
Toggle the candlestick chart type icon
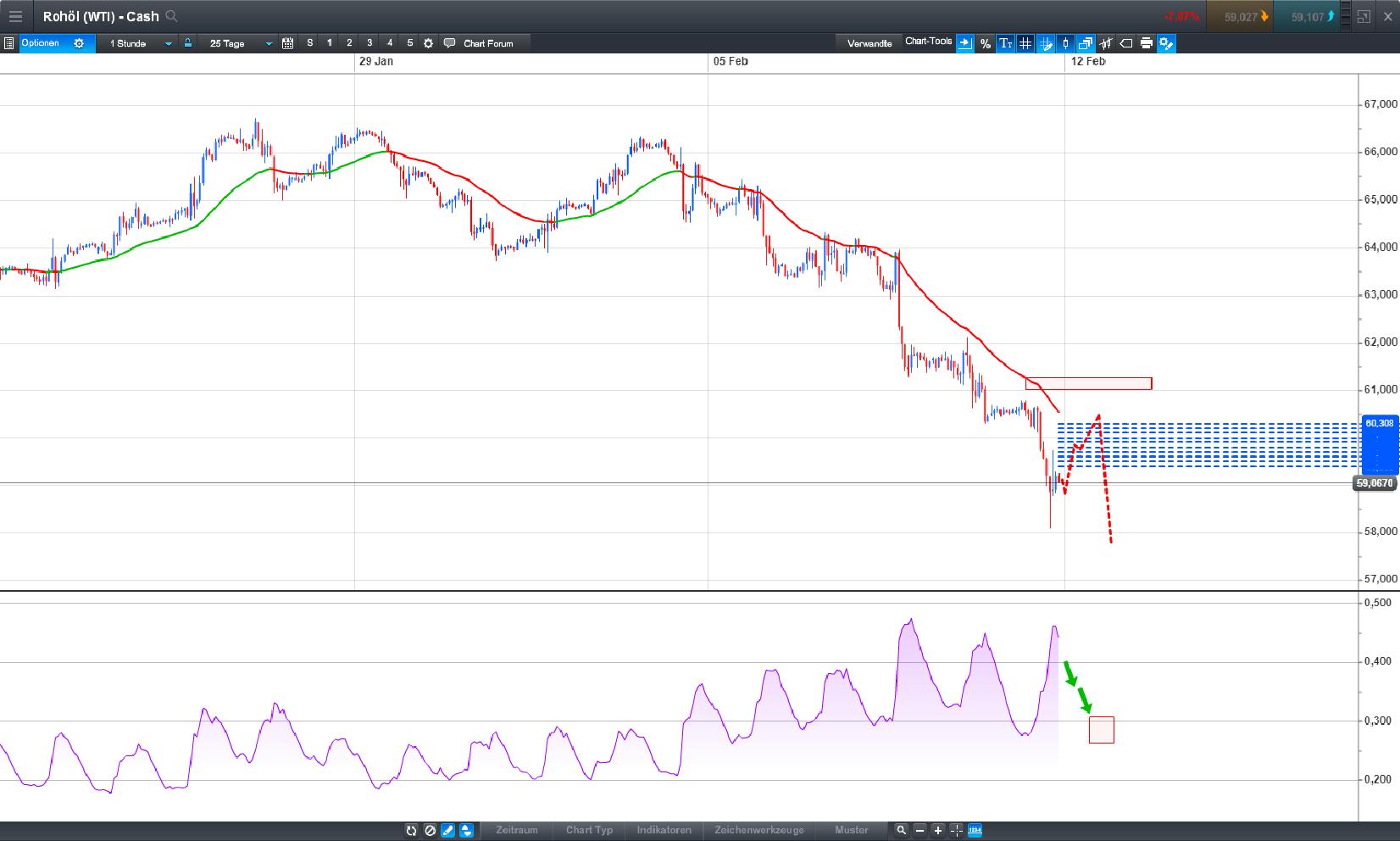pos(1065,43)
